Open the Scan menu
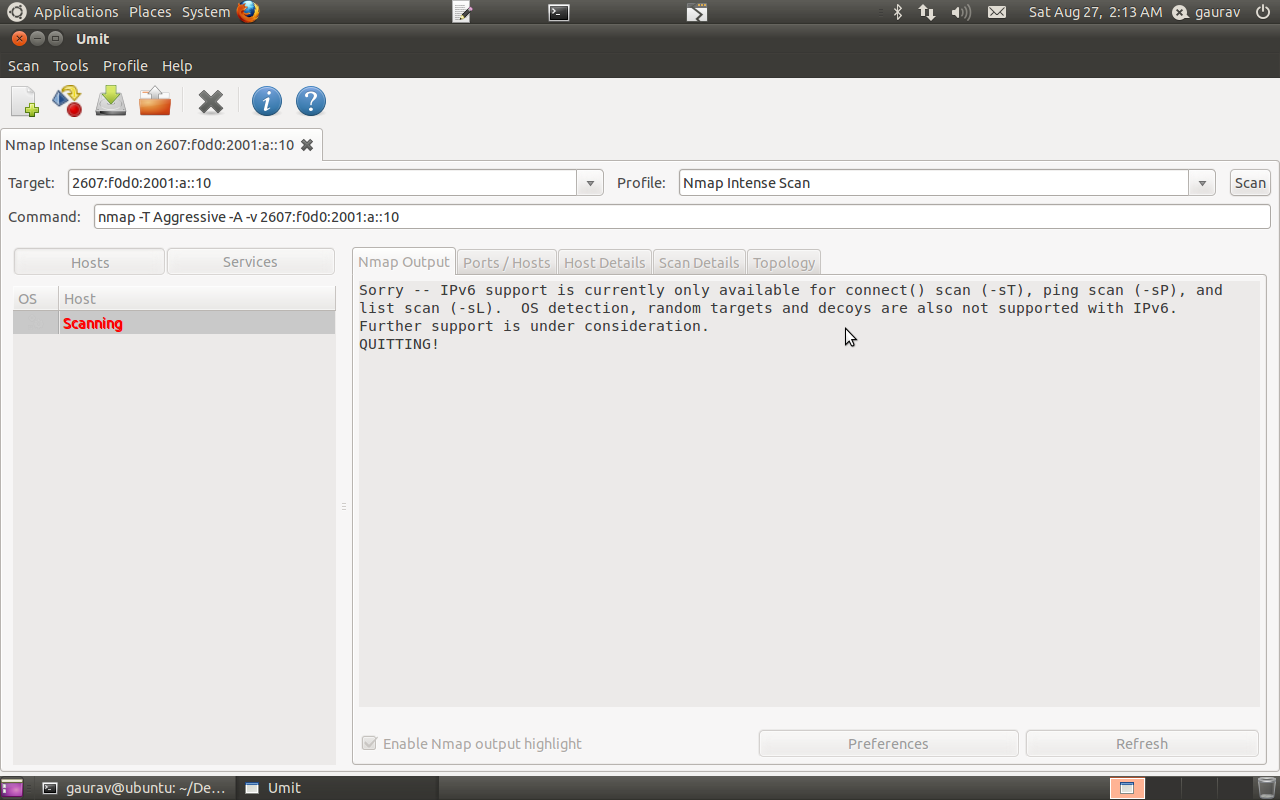This screenshot has height=800, width=1280. pyautogui.click(x=24, y=66)
